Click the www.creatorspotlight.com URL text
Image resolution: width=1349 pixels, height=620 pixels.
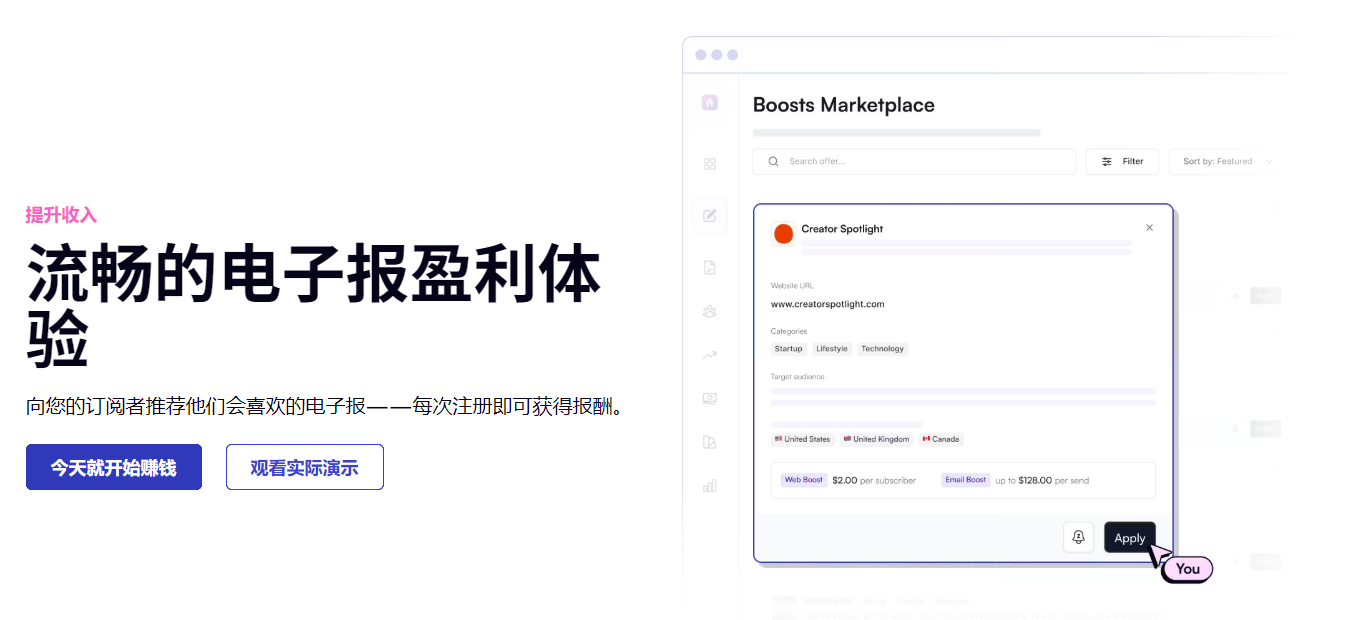pos(827,304)
